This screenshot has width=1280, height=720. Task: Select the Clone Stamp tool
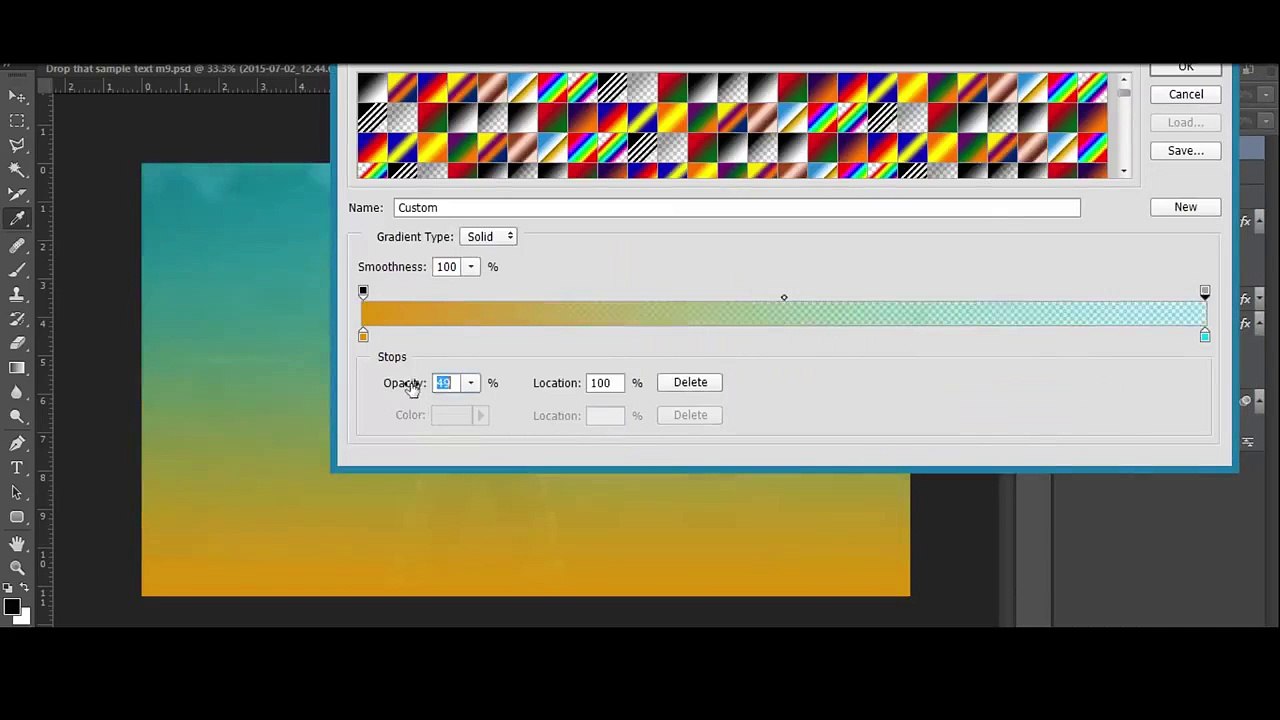tap(17, 294)
